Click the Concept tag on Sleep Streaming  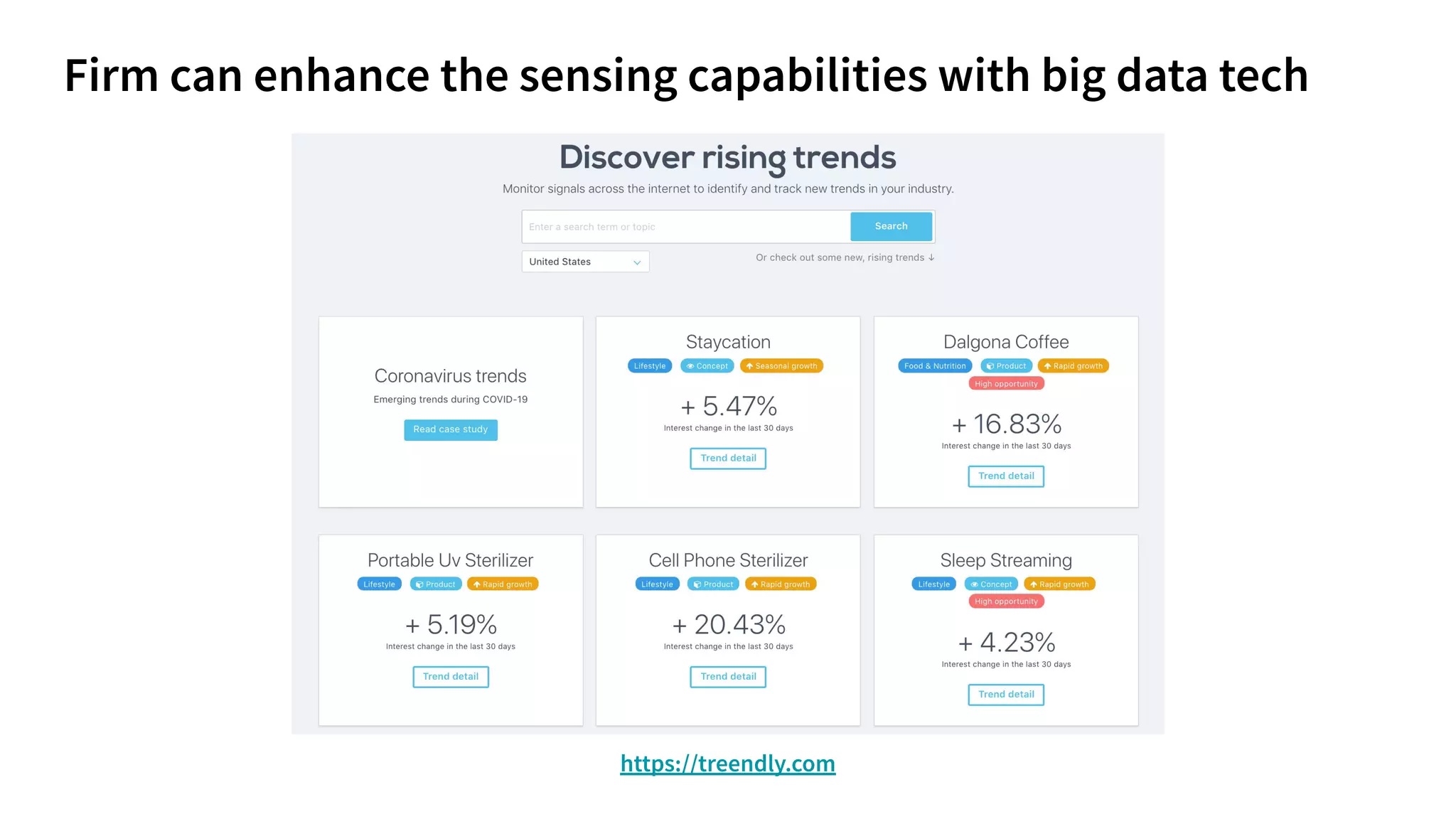[x=991, y=584]
